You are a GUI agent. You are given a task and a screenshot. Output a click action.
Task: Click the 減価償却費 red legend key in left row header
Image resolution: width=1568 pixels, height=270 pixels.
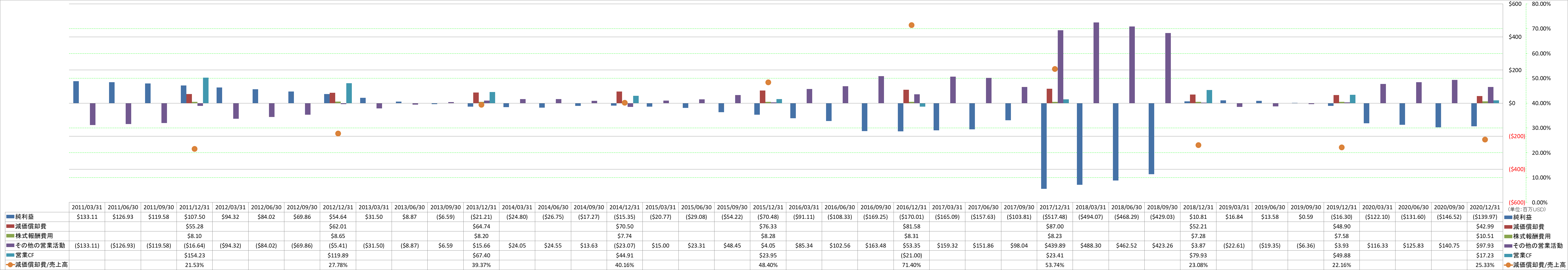click(x=10, y=226)
